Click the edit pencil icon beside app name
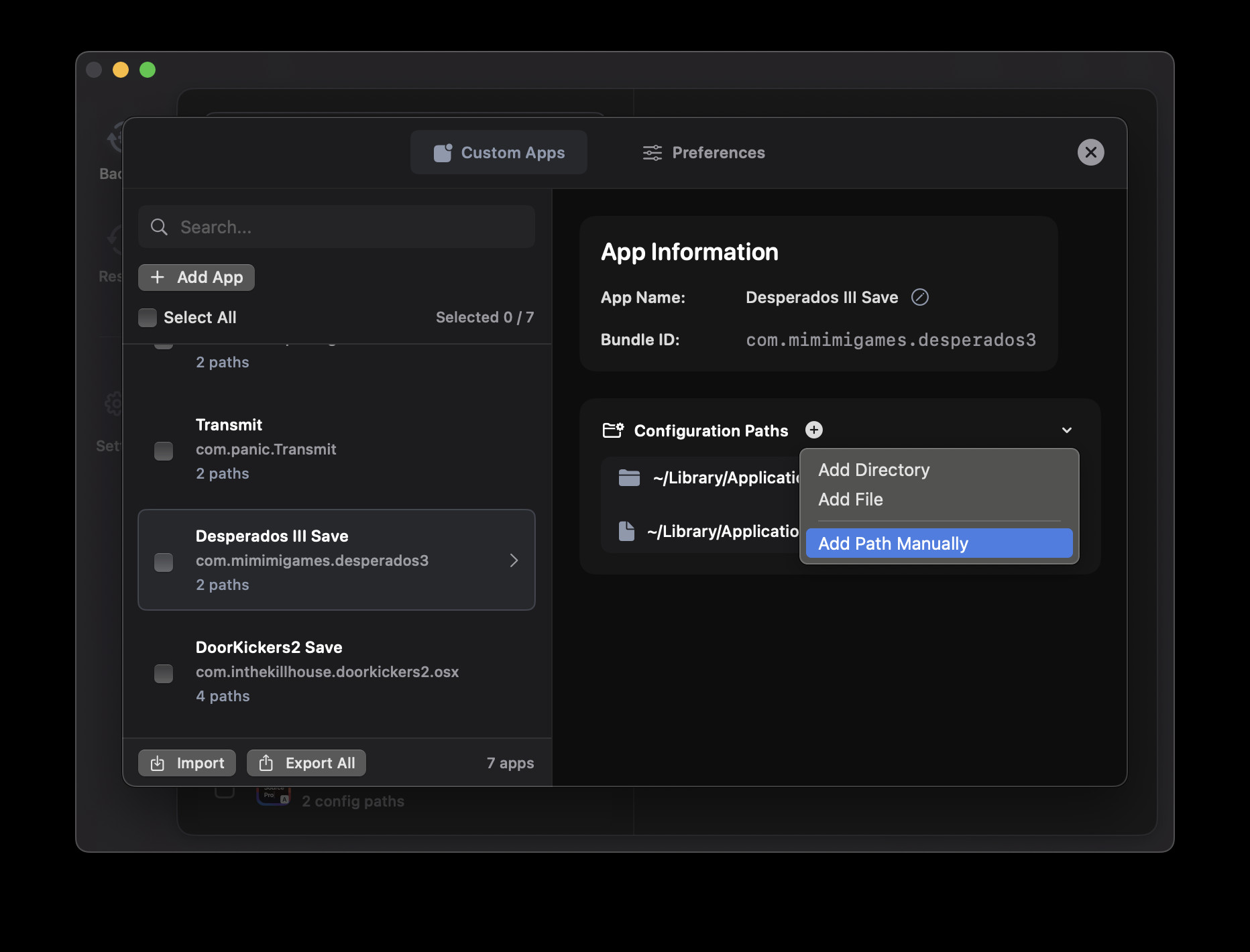The width and height of the screenshot is (1250, 952). [x=919, y=297]
